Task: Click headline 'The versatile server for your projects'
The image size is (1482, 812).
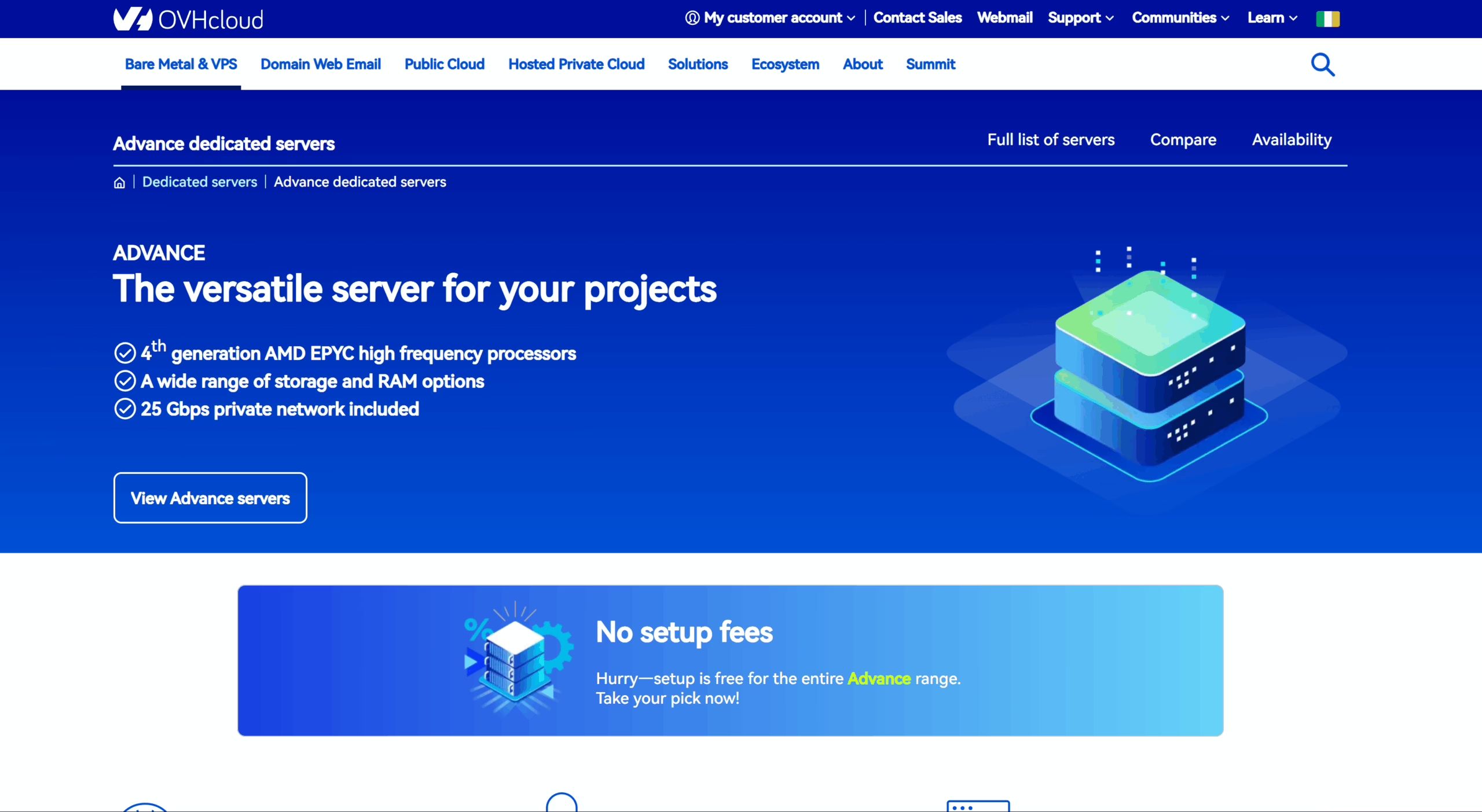Action: click(414, 289)
